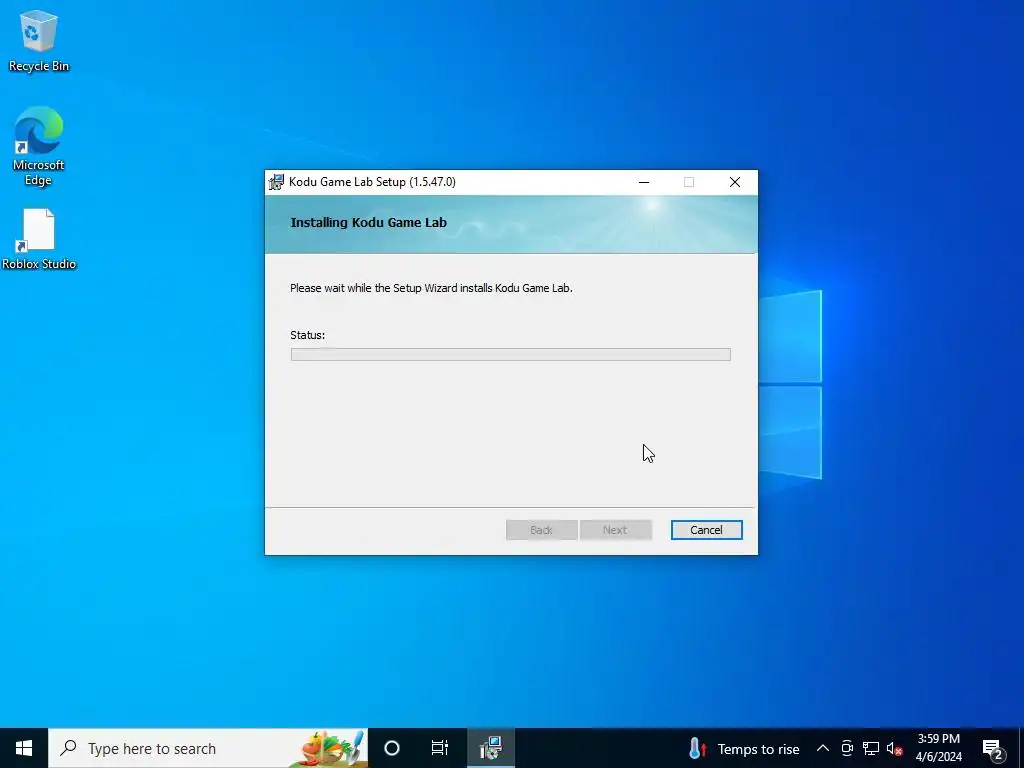
Task: Select the Roblox Studio desktop shortcut
Action: (x=39, y=239)
